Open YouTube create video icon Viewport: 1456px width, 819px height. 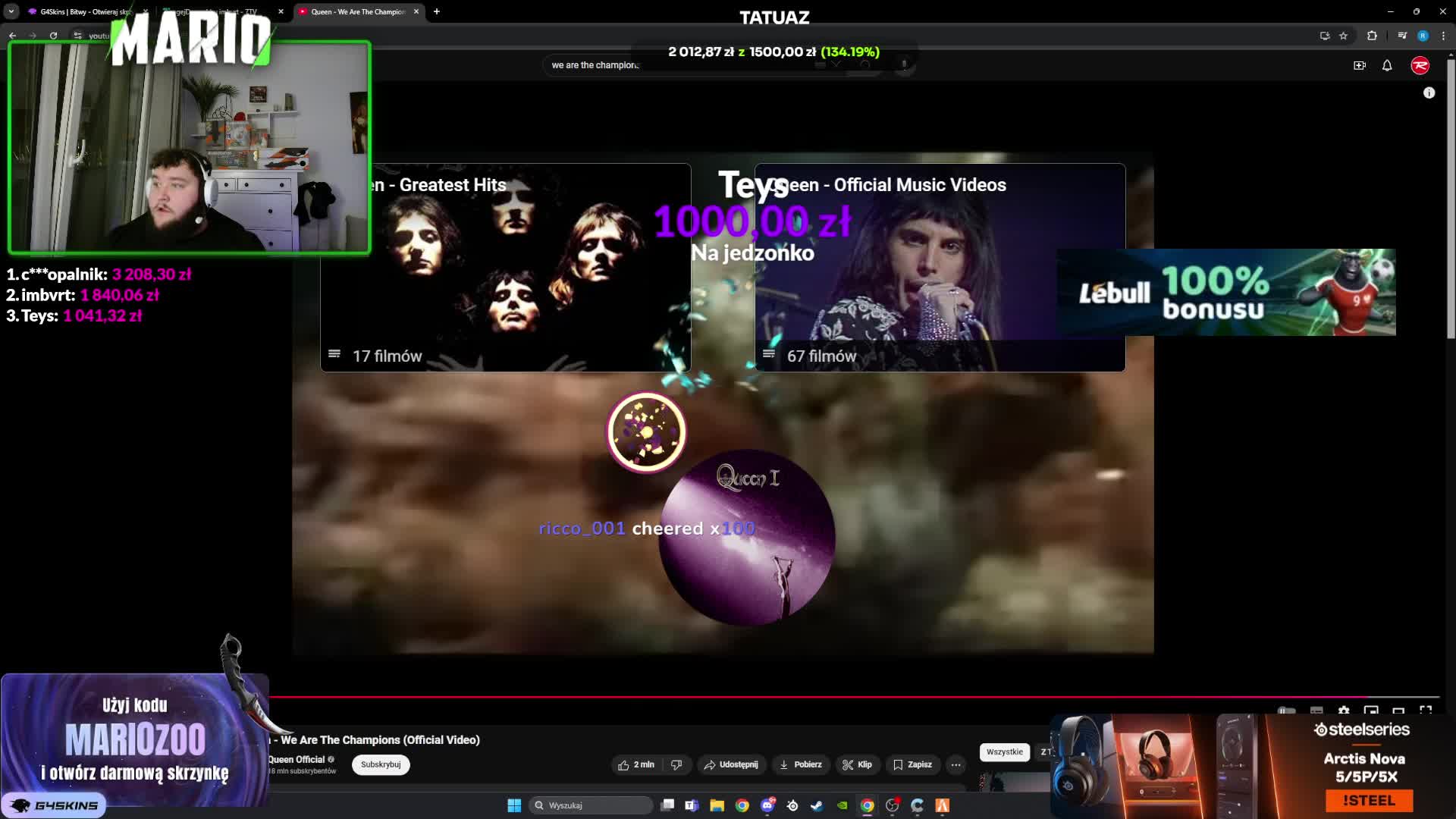(x=1360, y=66)
